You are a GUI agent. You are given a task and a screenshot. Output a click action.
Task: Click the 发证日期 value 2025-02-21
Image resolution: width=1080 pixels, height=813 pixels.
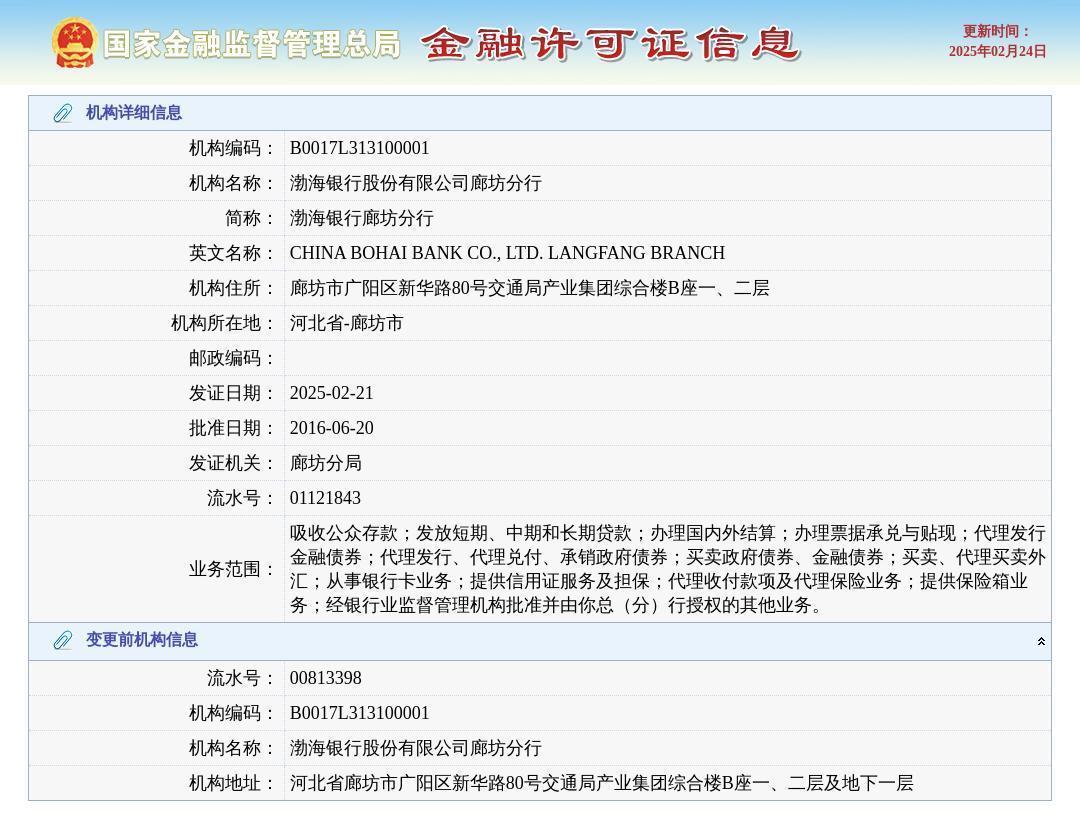pyautogui.click(x=332, y=393)
